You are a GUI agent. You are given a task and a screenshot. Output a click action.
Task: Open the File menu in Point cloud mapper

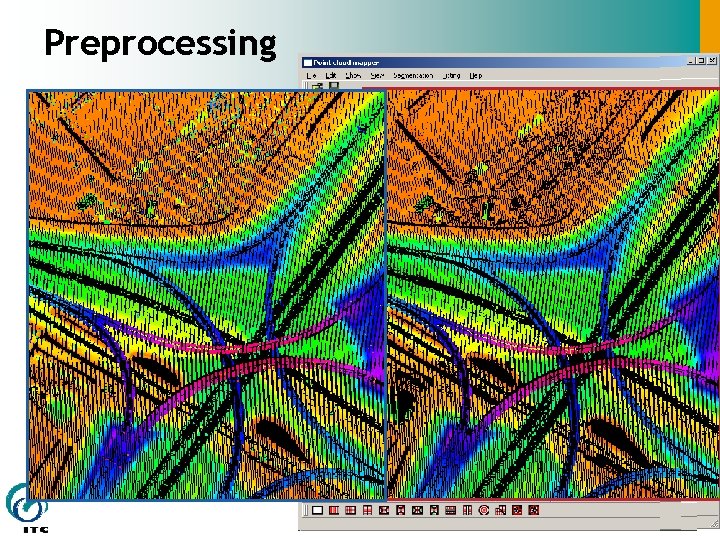pyautogui.click(x=311, y=75)
